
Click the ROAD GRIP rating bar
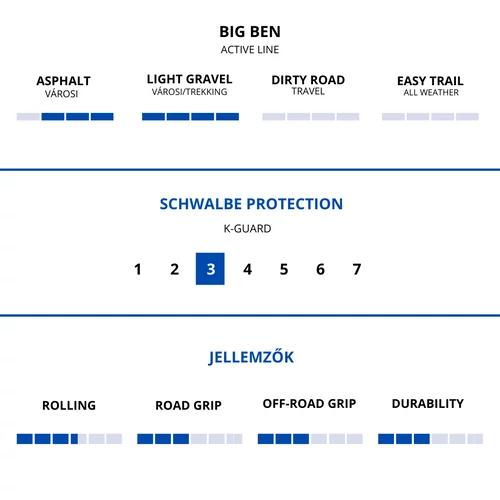[x=190, y=439]
